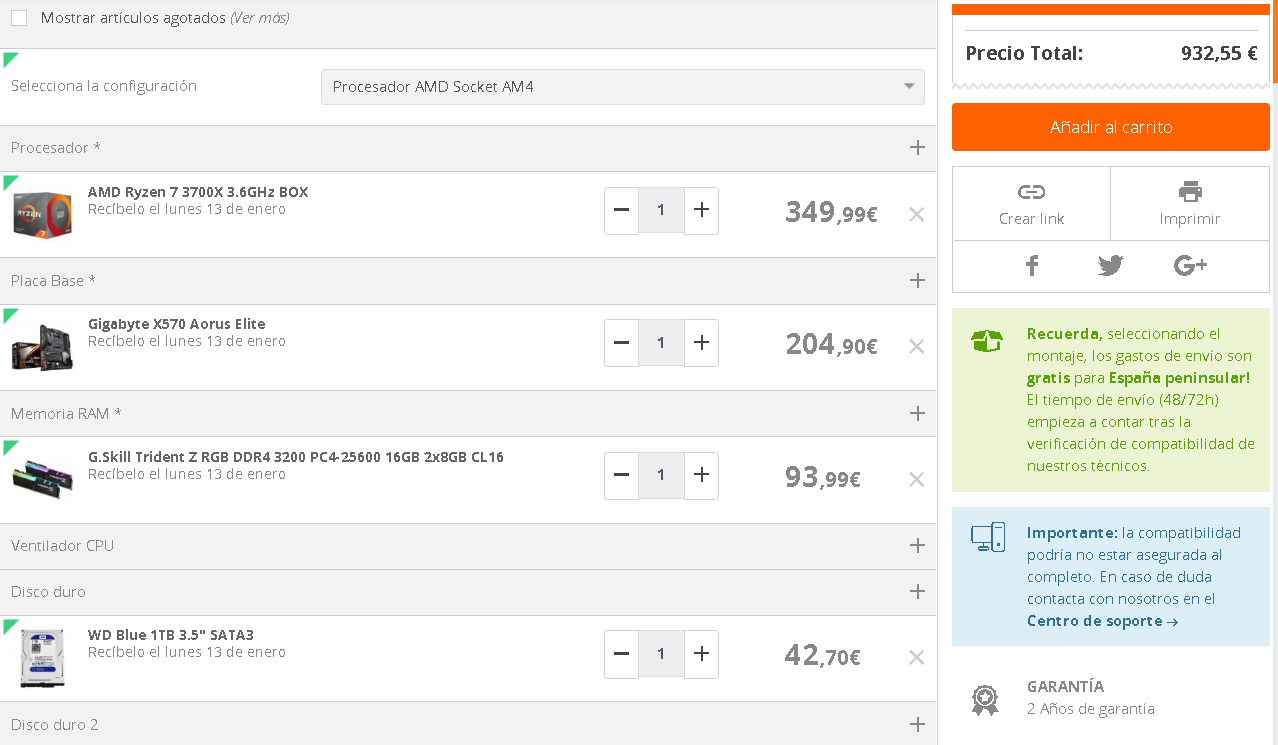Click the Selecciona la configuración label

[104, 86]
